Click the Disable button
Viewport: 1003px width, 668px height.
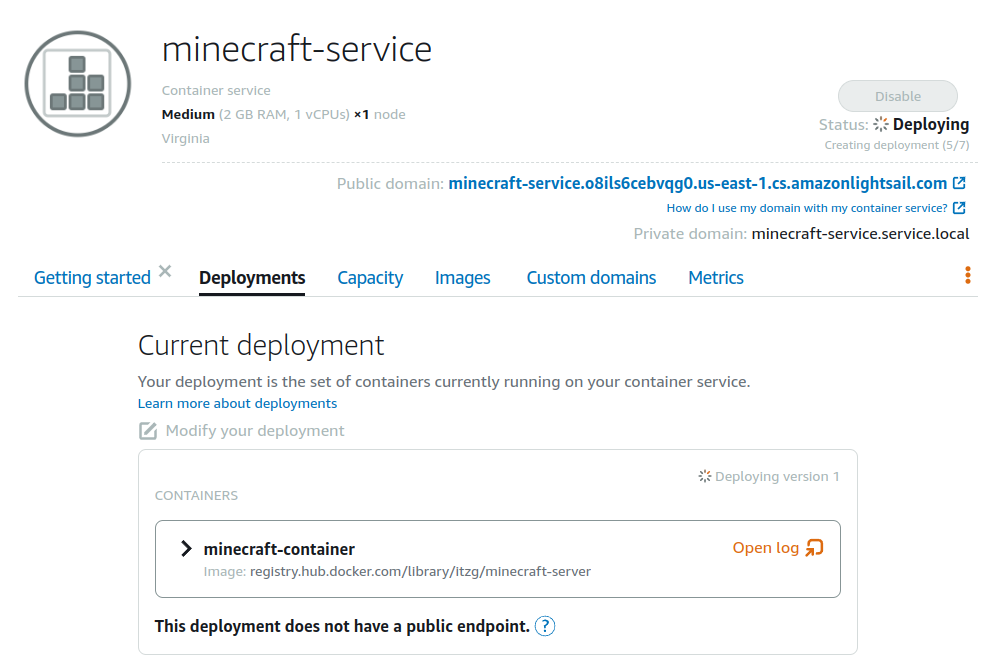[x=898, y=96]
